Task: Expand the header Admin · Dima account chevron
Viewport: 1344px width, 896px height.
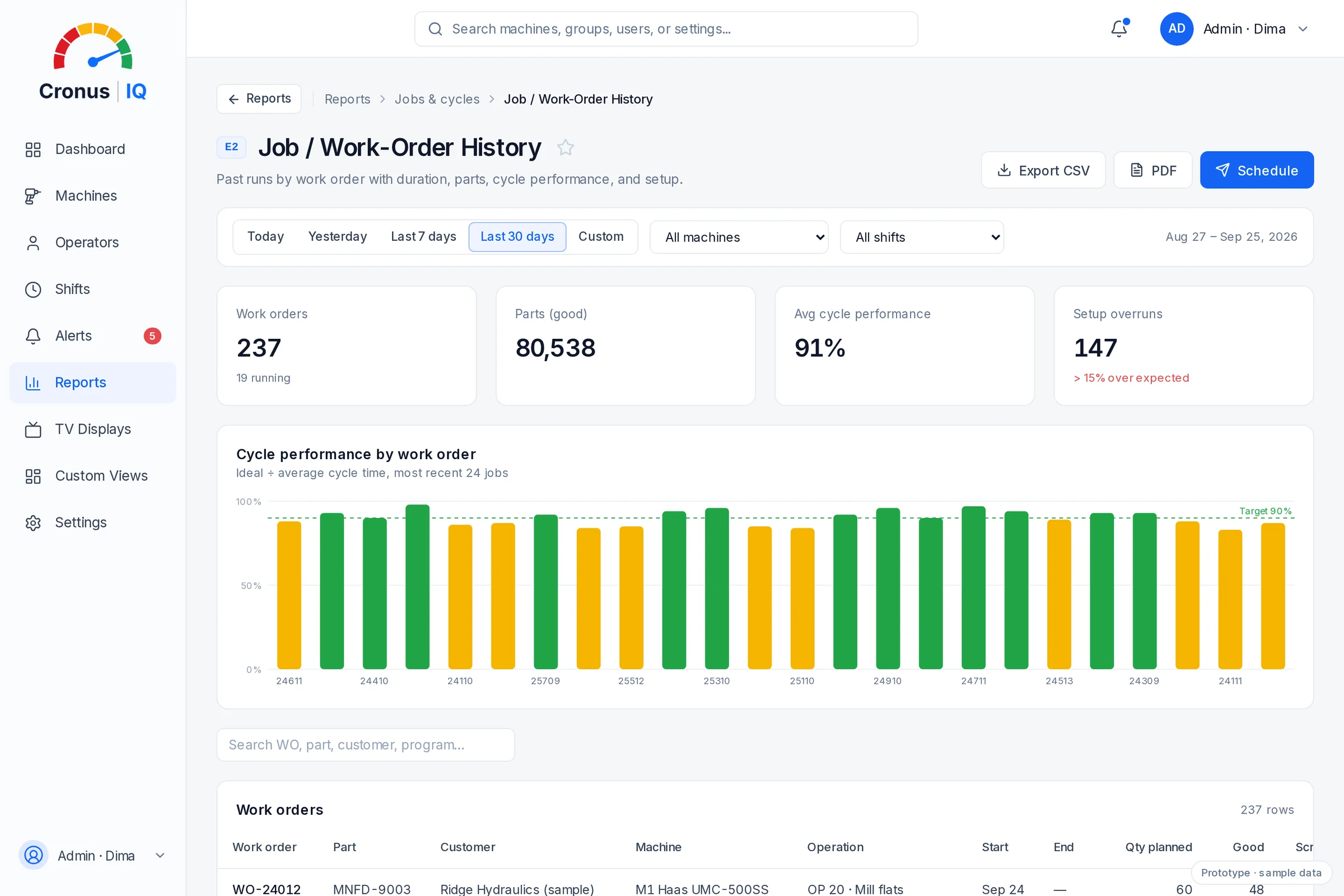Action: [x=1303, y=29]
